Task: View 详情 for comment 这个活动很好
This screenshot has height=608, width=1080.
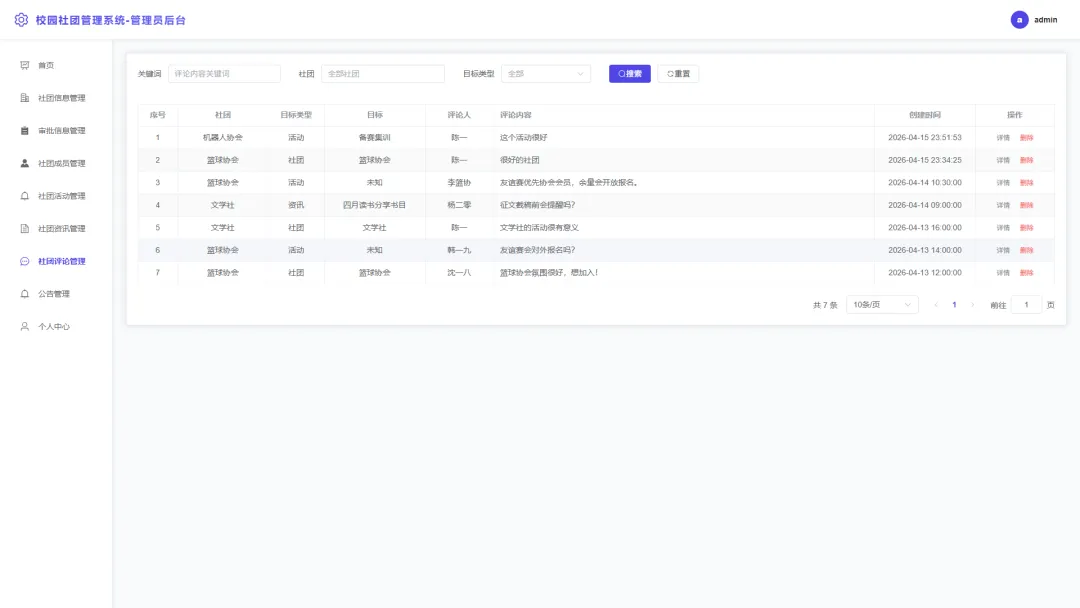Action: click(x=1003, y=138)
